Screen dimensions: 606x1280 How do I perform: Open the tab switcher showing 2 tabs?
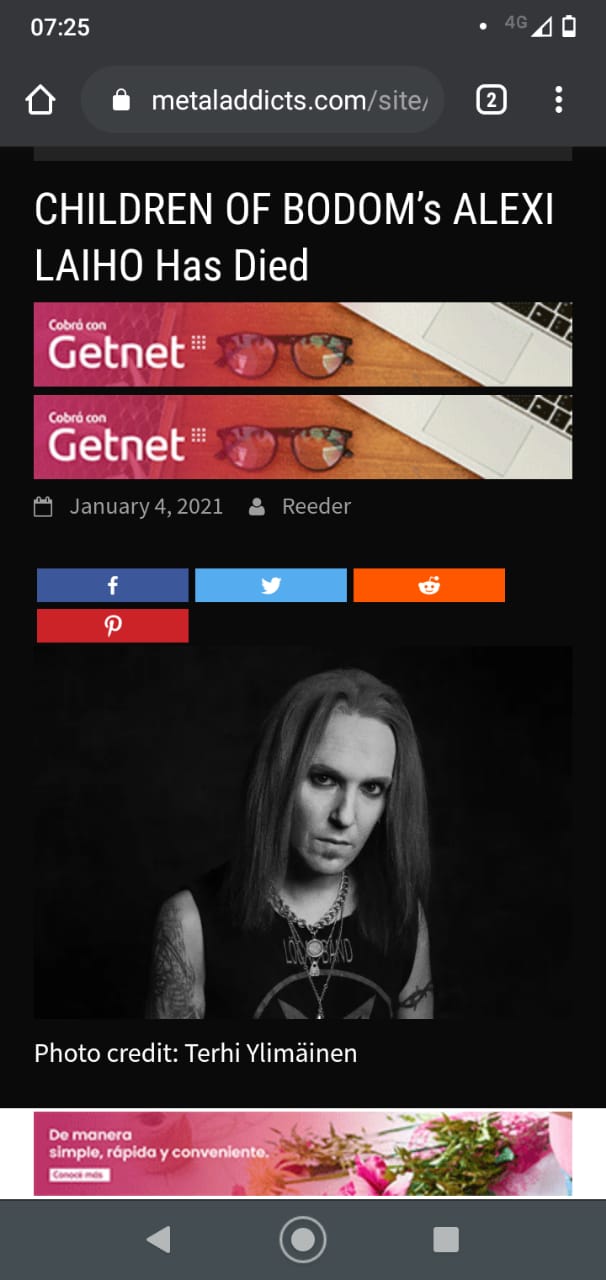(491, 100)
